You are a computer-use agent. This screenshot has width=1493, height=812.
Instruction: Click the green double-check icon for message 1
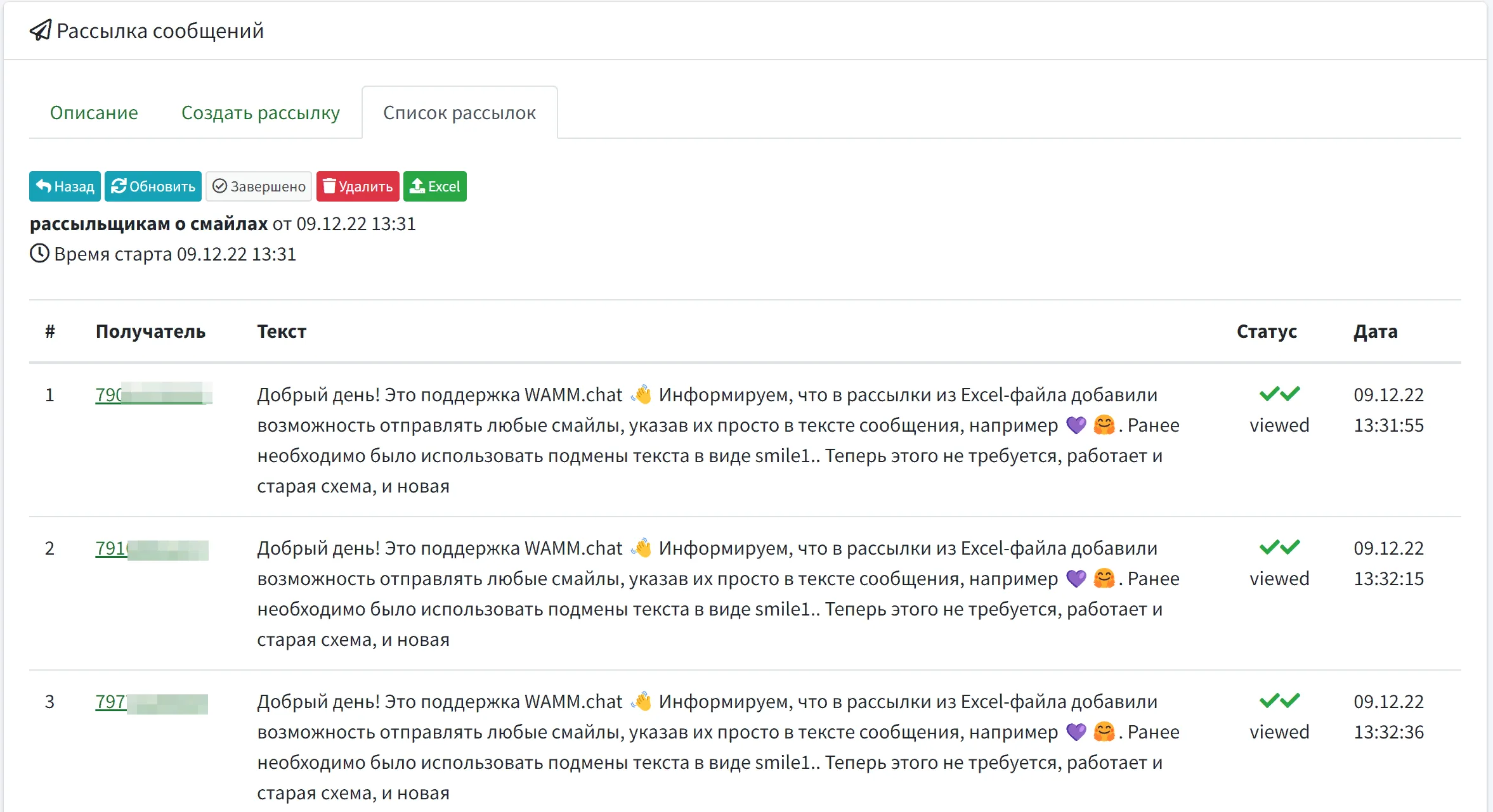(1280, 394)
